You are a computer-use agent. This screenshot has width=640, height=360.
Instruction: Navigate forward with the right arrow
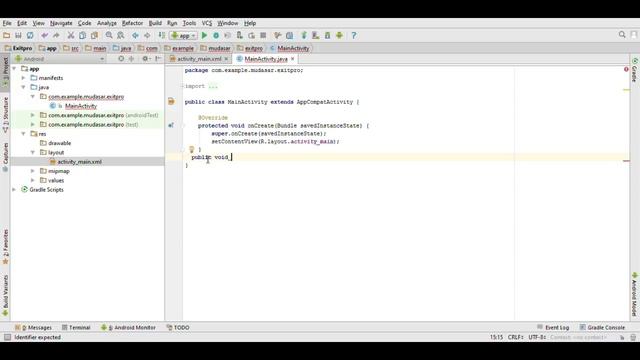coord(147,36)
